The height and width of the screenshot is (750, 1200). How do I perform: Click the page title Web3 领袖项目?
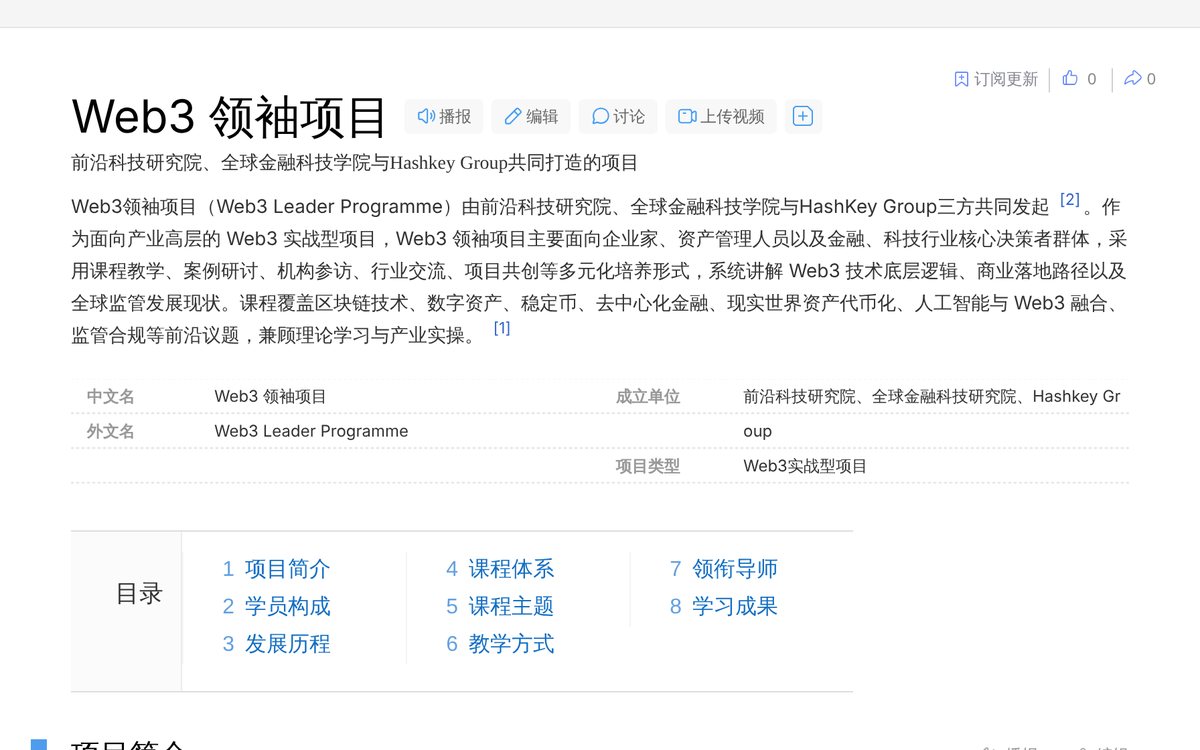pos(229,117)
